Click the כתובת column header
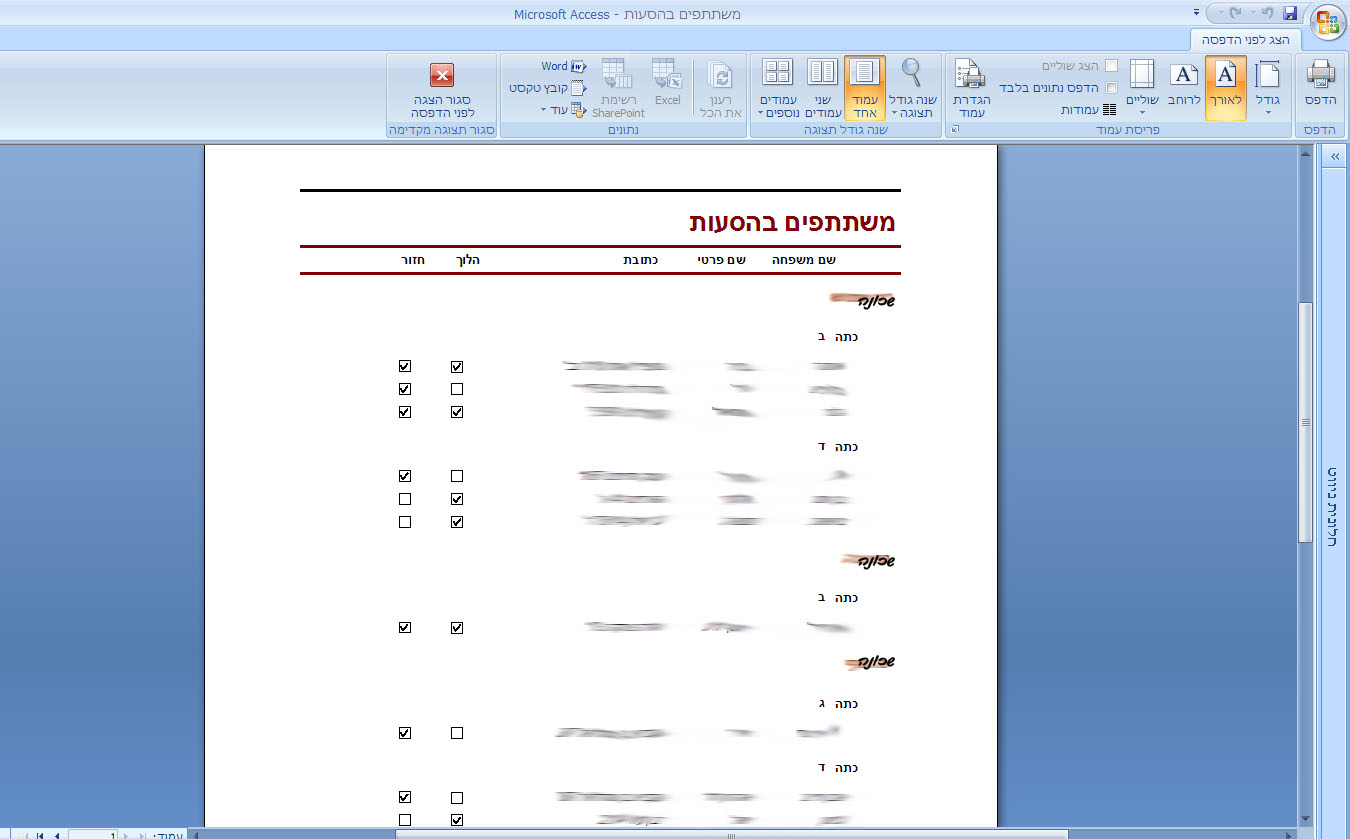The height and width of the screenshot is (839, 1350). 640,260
